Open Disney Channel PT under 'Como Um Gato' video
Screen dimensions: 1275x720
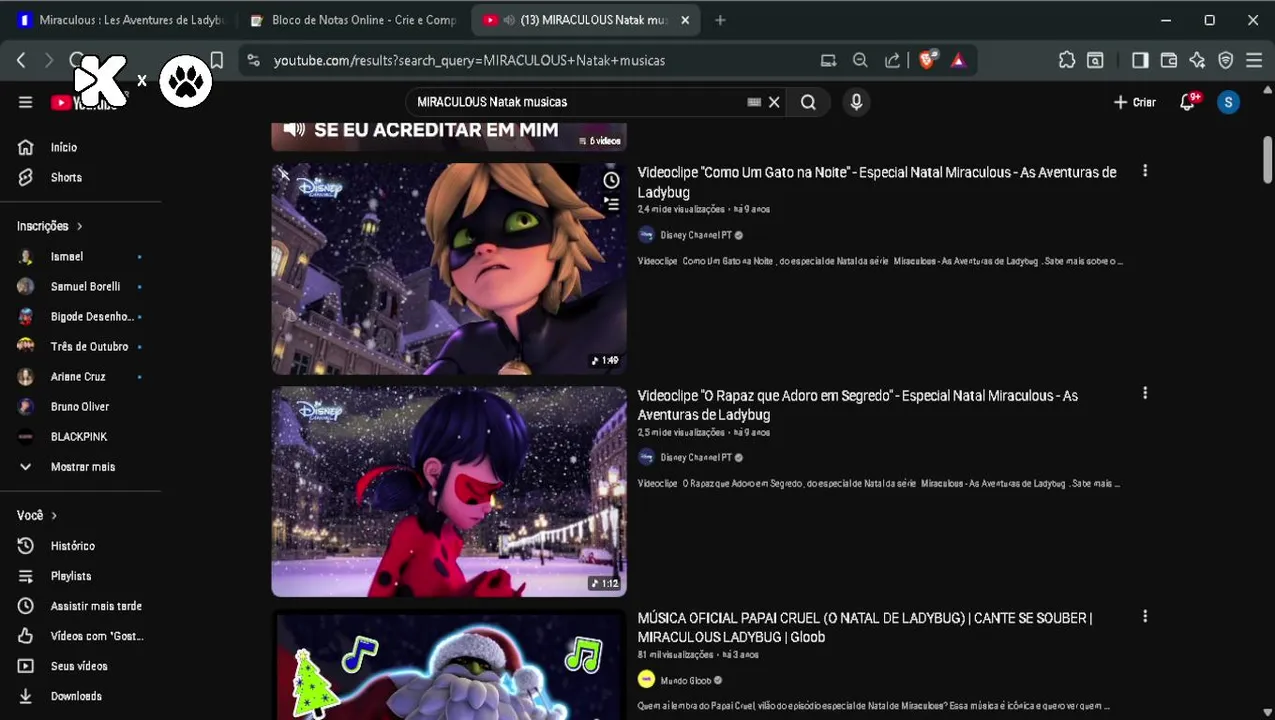696,235
